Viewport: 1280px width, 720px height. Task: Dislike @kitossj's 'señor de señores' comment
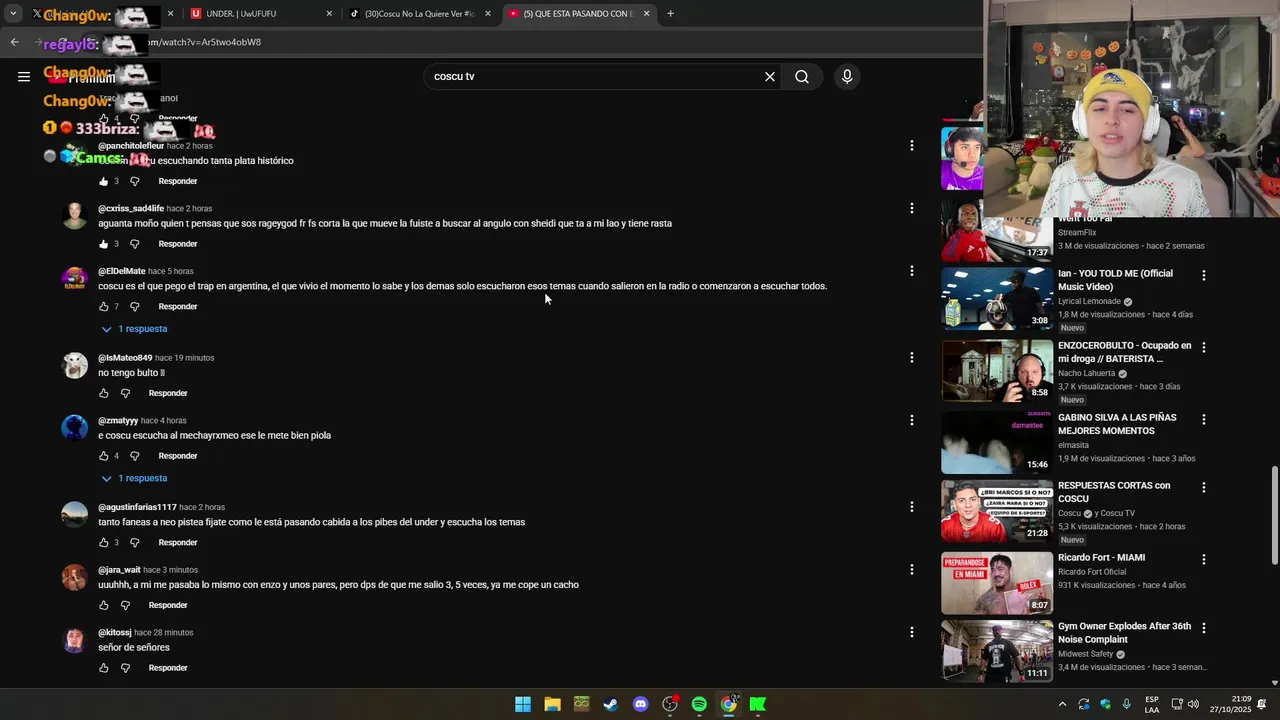click(125, 668)
